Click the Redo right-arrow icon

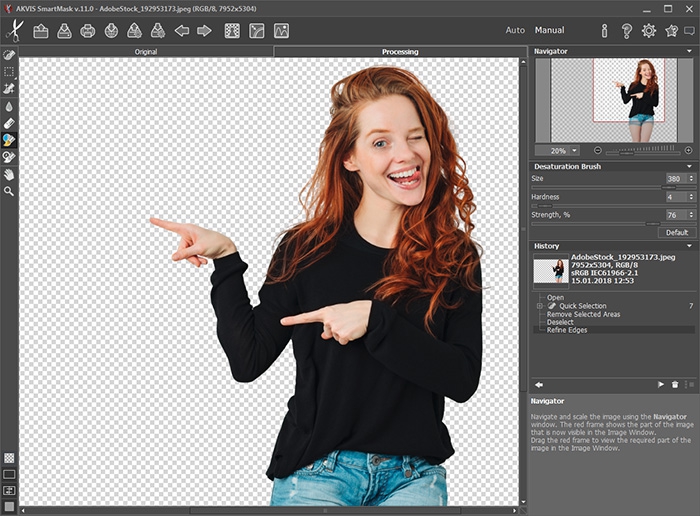(x=204, y=31)
